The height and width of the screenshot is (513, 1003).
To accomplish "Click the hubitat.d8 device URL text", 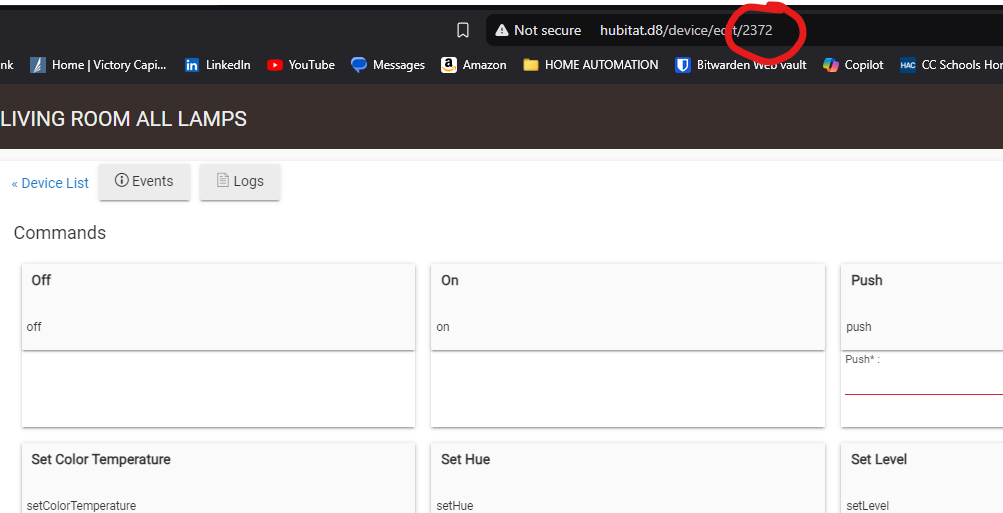I will click(686, 30).
